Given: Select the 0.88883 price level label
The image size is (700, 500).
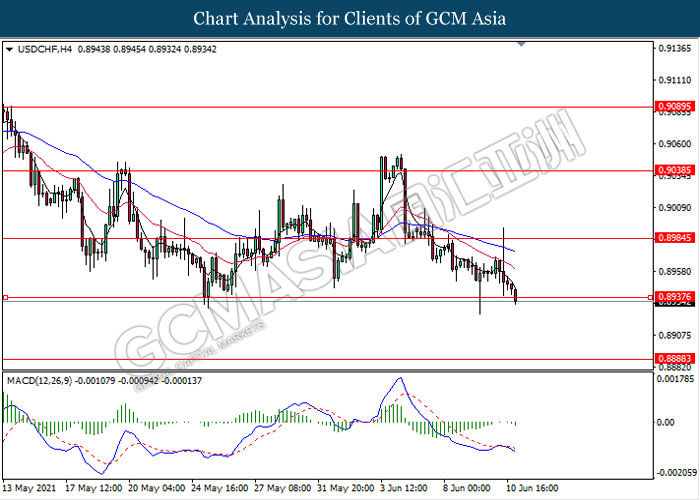Looking at the screenshot, I should [x=675, y=358].
